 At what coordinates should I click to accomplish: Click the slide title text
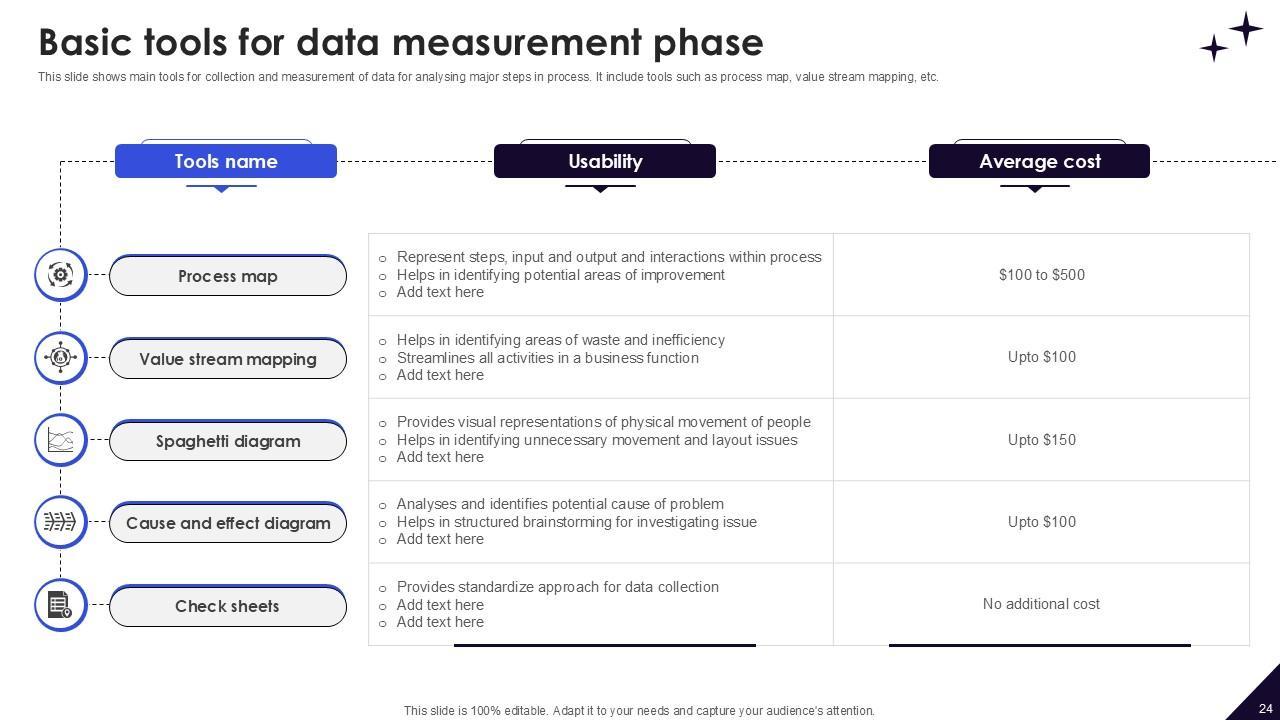click(x=401, y=43)
